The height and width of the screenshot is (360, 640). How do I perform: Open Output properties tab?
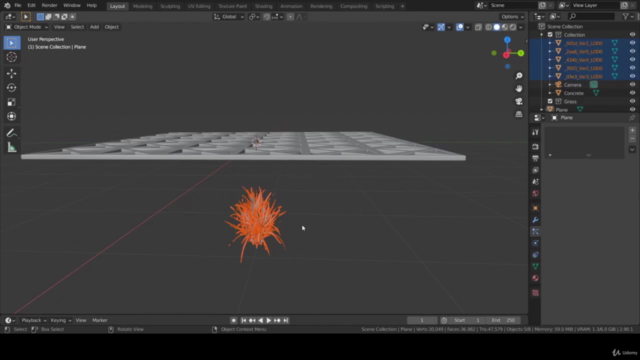[x=536, y=158]
